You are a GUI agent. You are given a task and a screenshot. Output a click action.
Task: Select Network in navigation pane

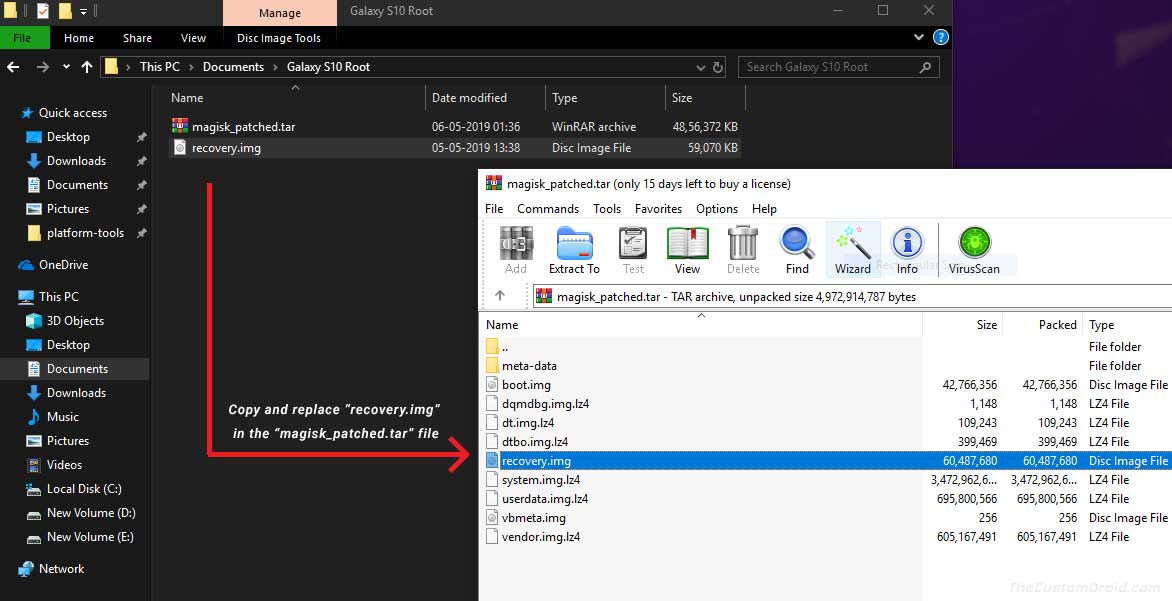pyautogui.click(x=61, y=569)
